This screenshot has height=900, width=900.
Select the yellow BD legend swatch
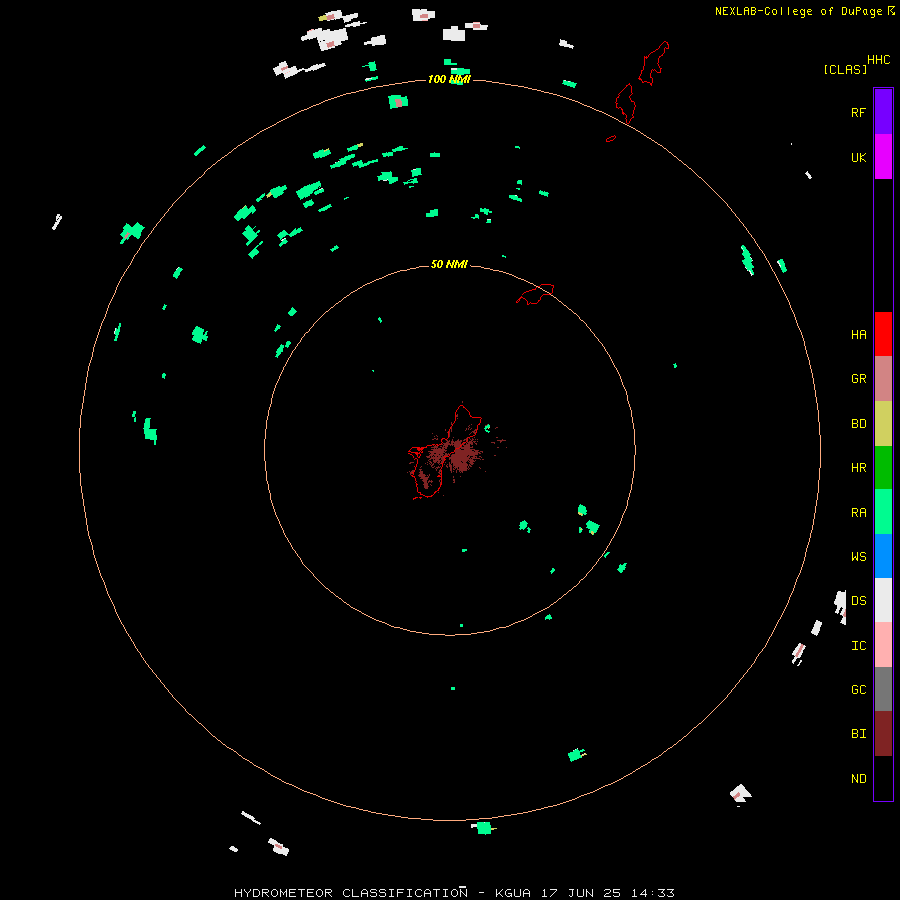[883, 424]
